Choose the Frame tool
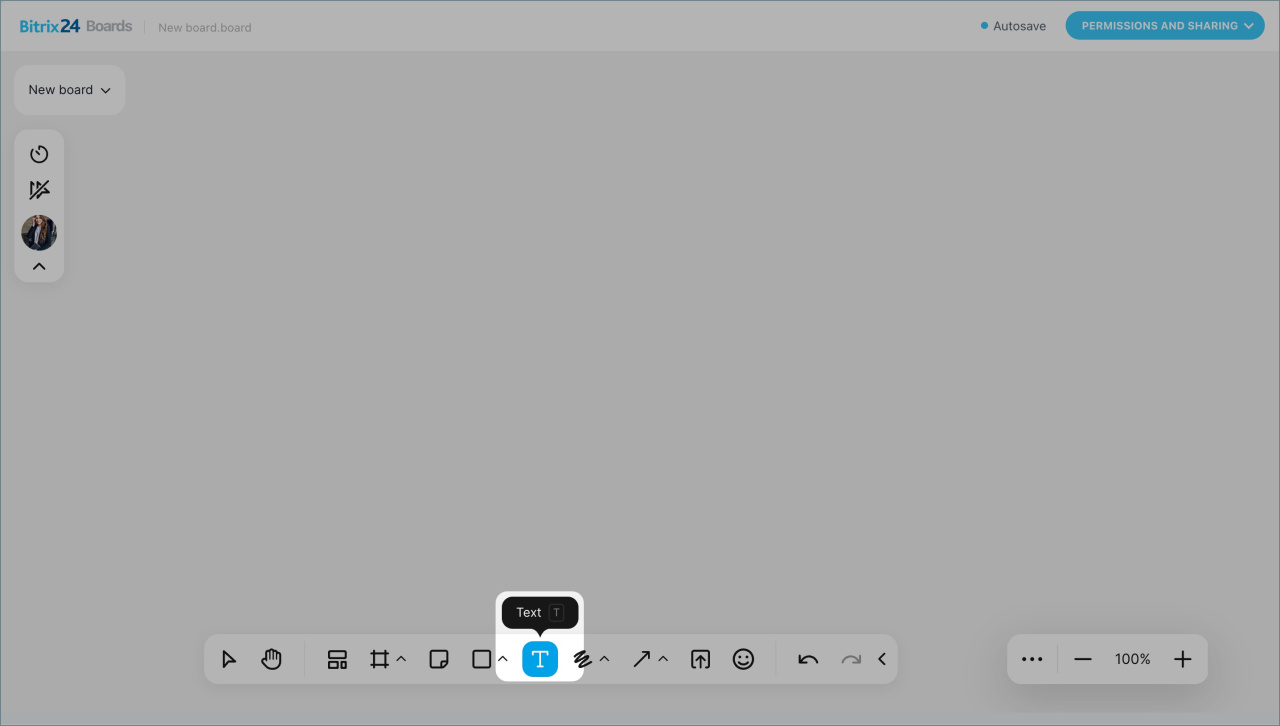The image size is (1280, 726). coord(379,659)
